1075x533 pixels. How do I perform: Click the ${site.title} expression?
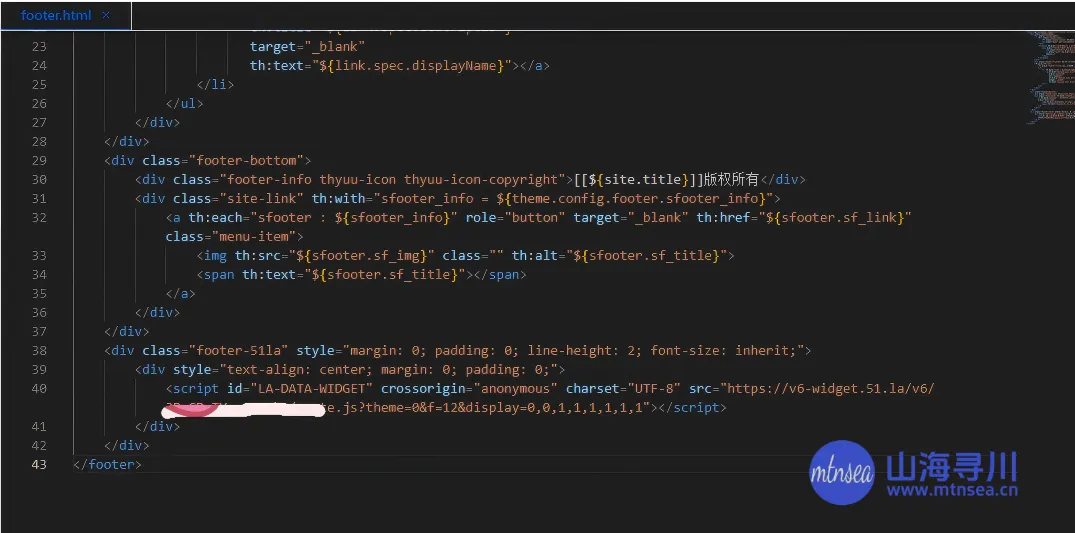(x=638, y=180)
